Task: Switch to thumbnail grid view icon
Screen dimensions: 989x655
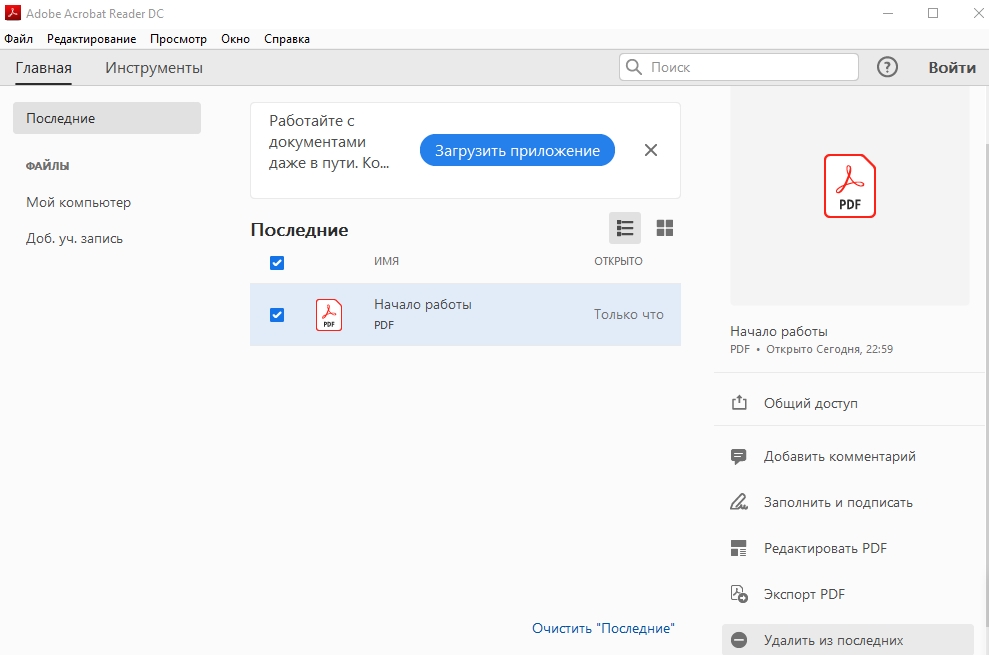Action: (x=665, y=228)
